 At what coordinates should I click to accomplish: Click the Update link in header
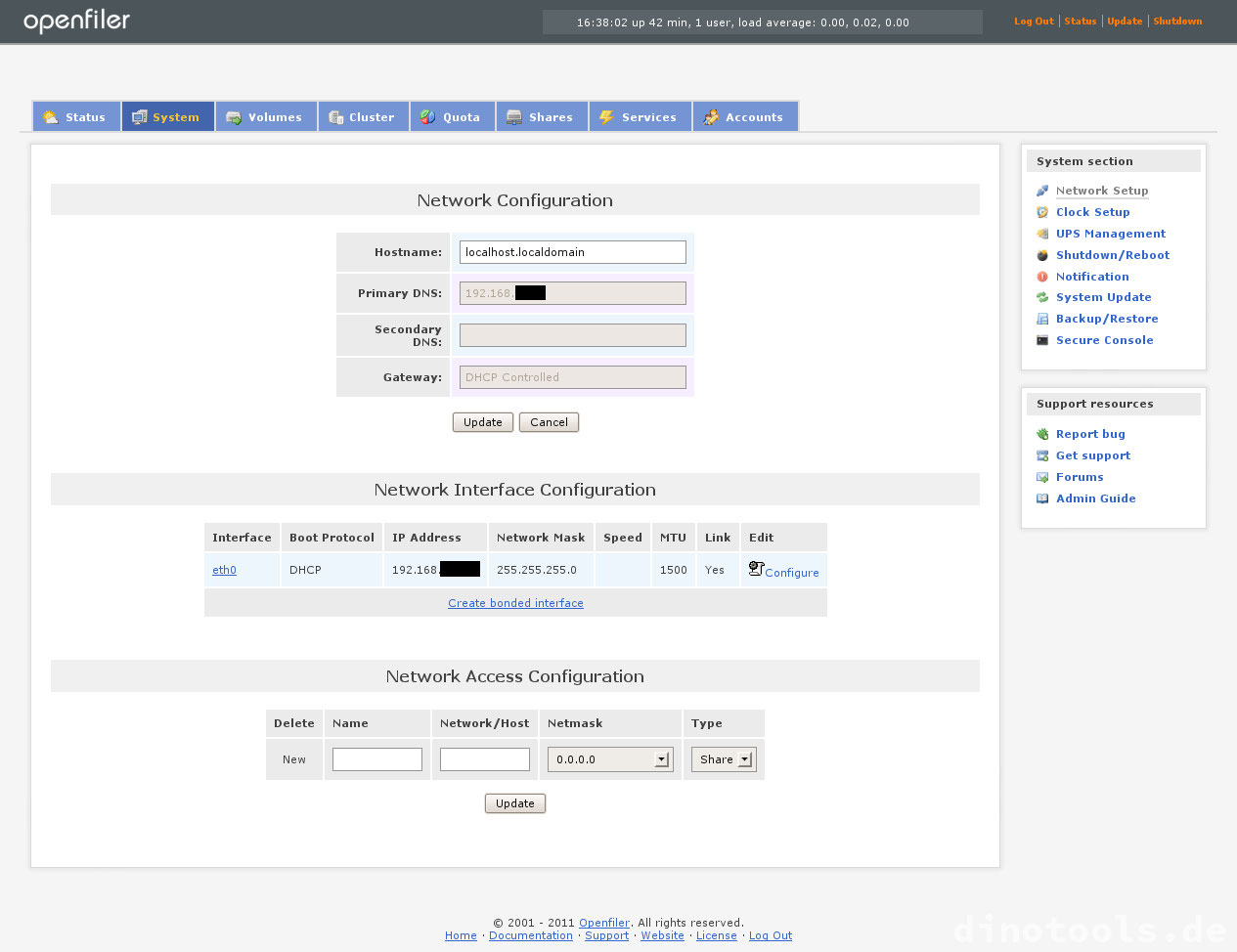pyautogui.click(x=1125, y=22)
